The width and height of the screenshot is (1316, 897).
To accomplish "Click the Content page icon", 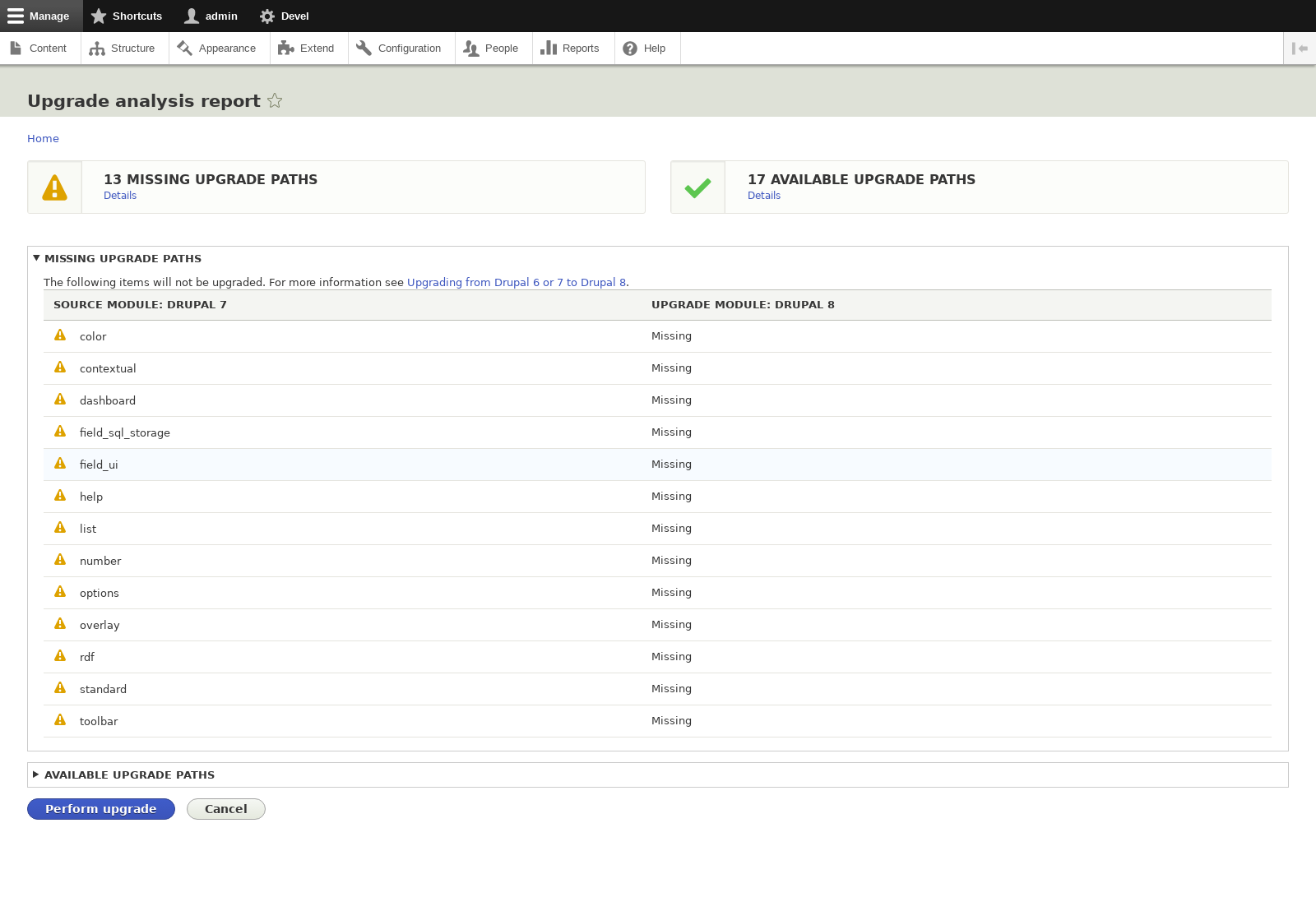I will [16, 49].
